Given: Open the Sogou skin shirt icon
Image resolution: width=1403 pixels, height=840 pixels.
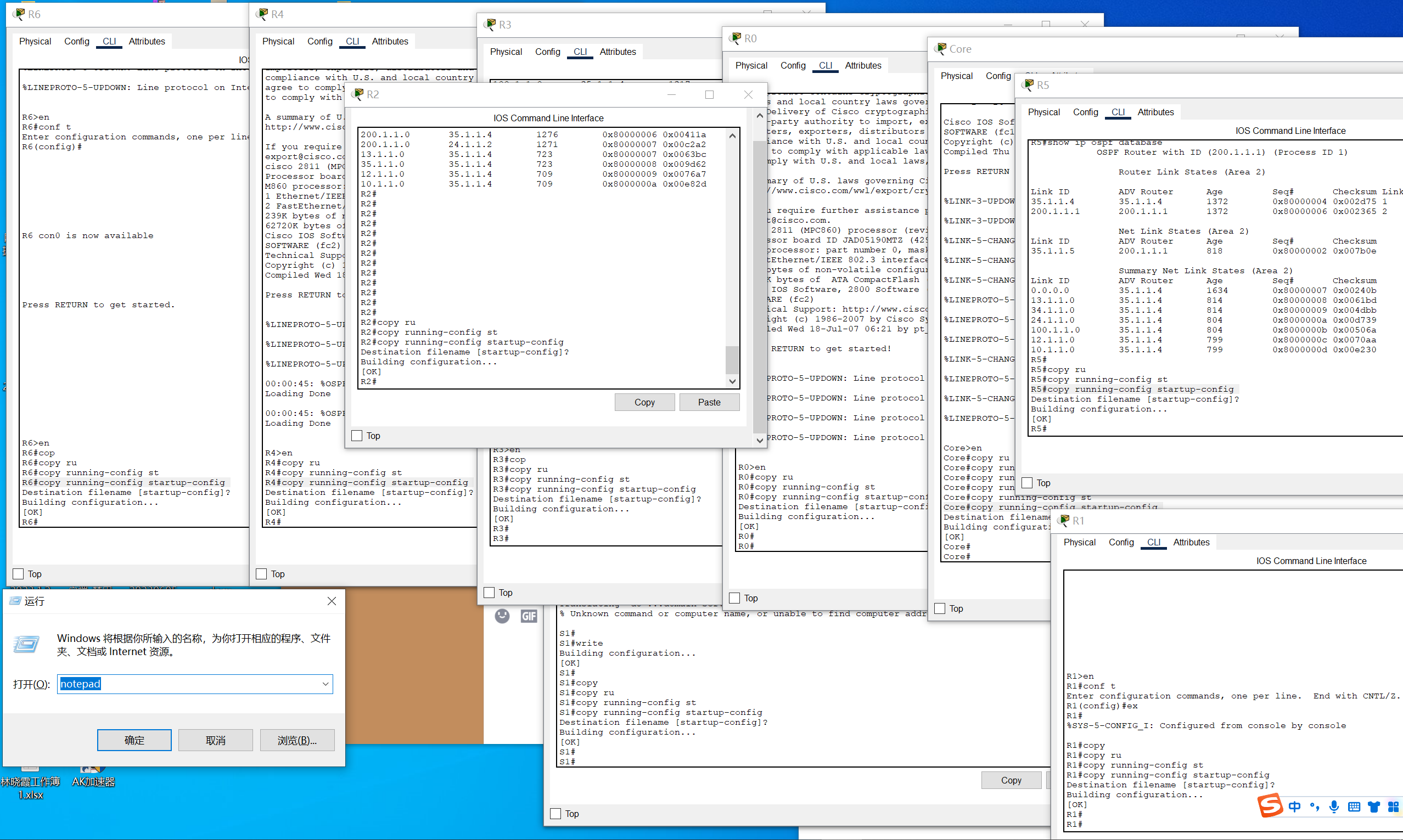Looking at the screenshot, I should [1373, 807].
